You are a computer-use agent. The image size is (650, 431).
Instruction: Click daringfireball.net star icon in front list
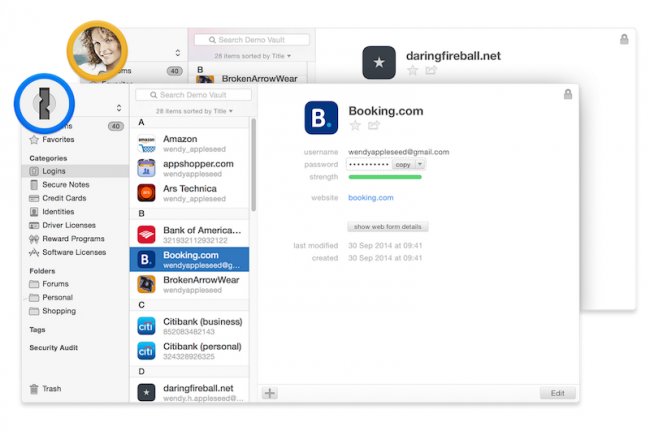tap(146, 392)
